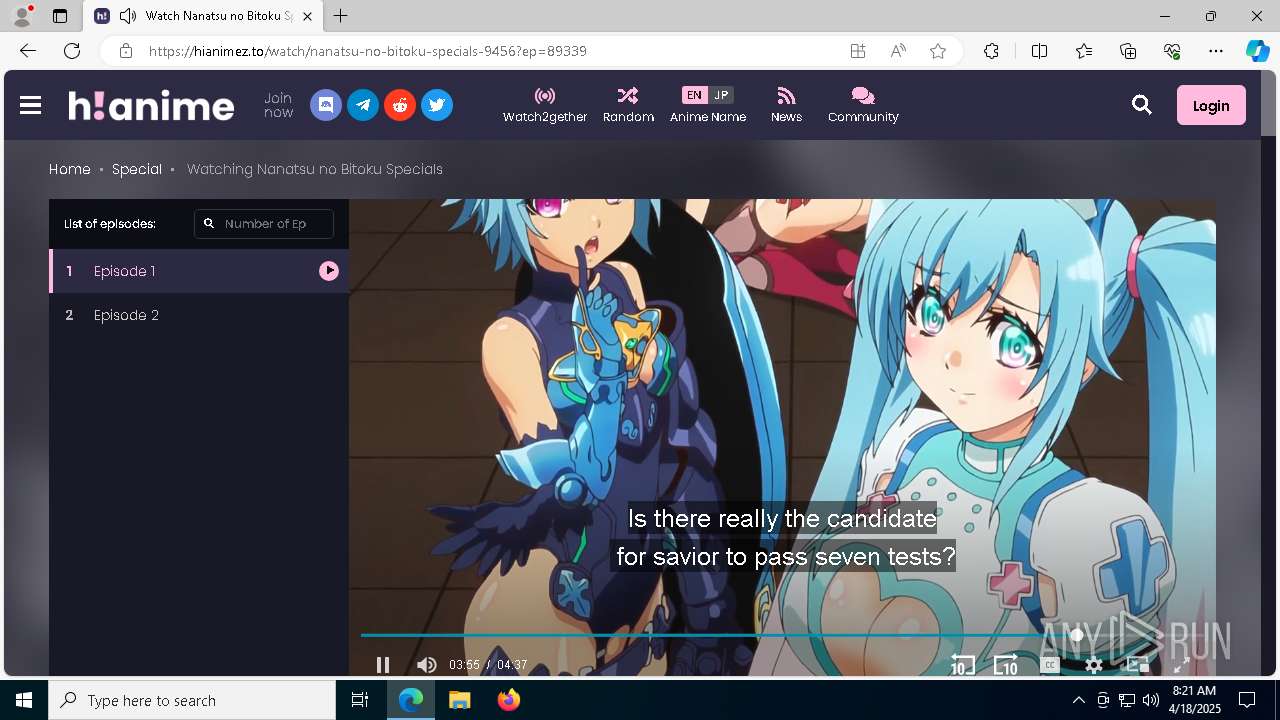
Task: Rewind video 10 seconds
Action: (962, 665)
